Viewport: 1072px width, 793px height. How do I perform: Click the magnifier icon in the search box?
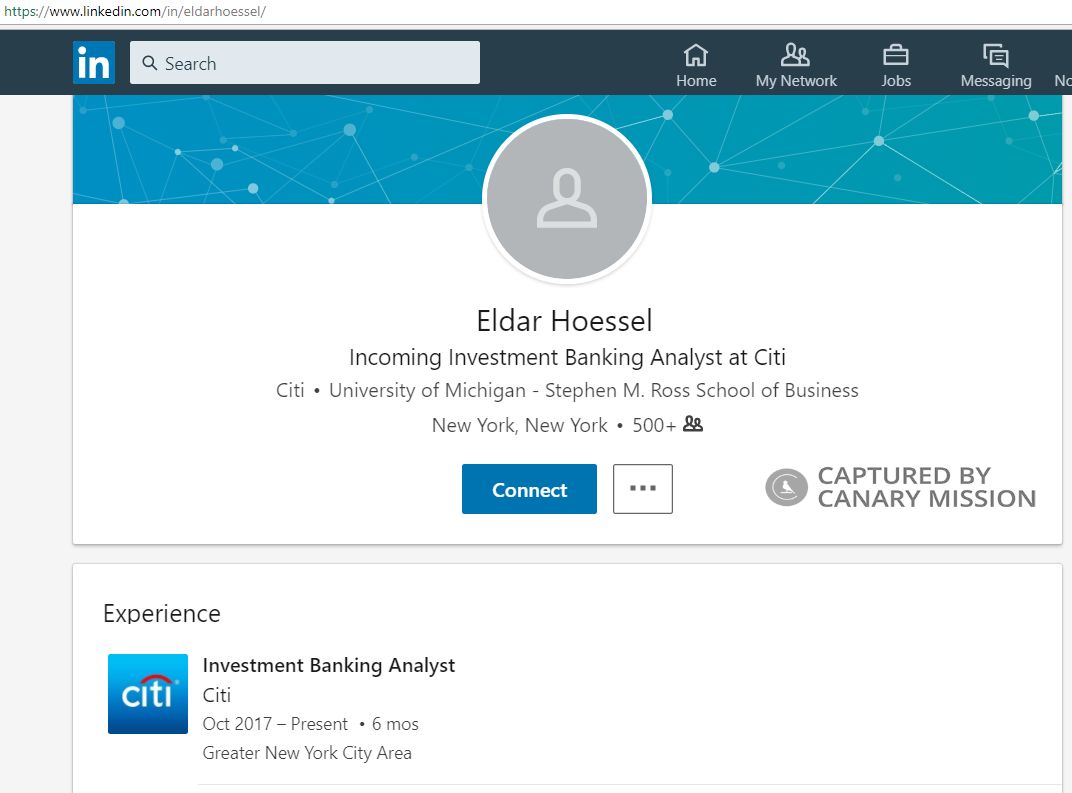150,63
